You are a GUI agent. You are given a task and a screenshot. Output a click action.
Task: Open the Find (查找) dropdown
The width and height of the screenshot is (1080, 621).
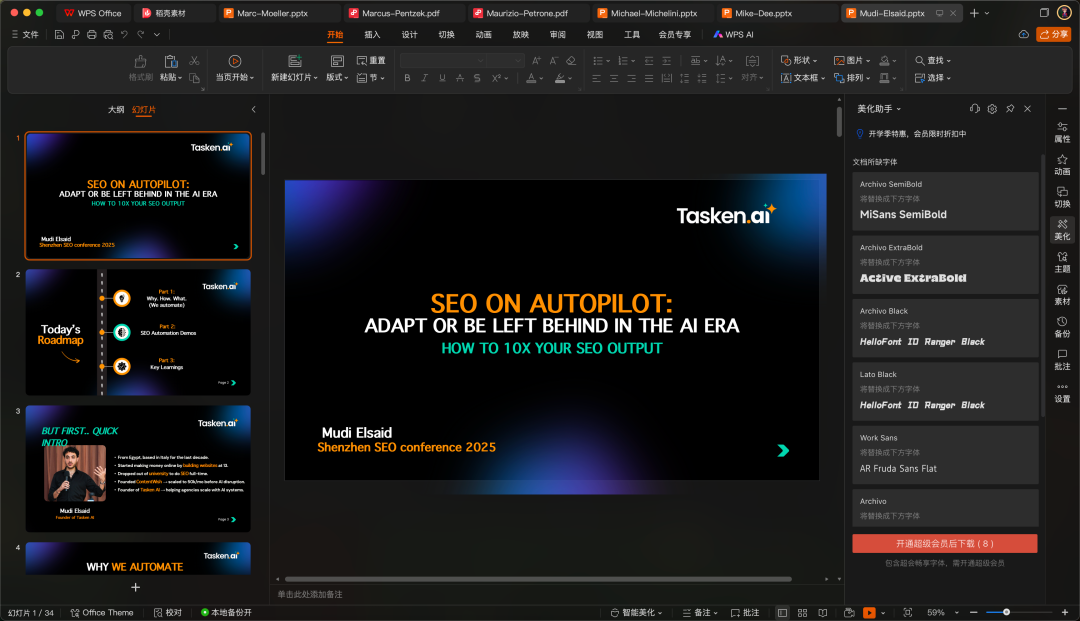click(x=933, y=61)
